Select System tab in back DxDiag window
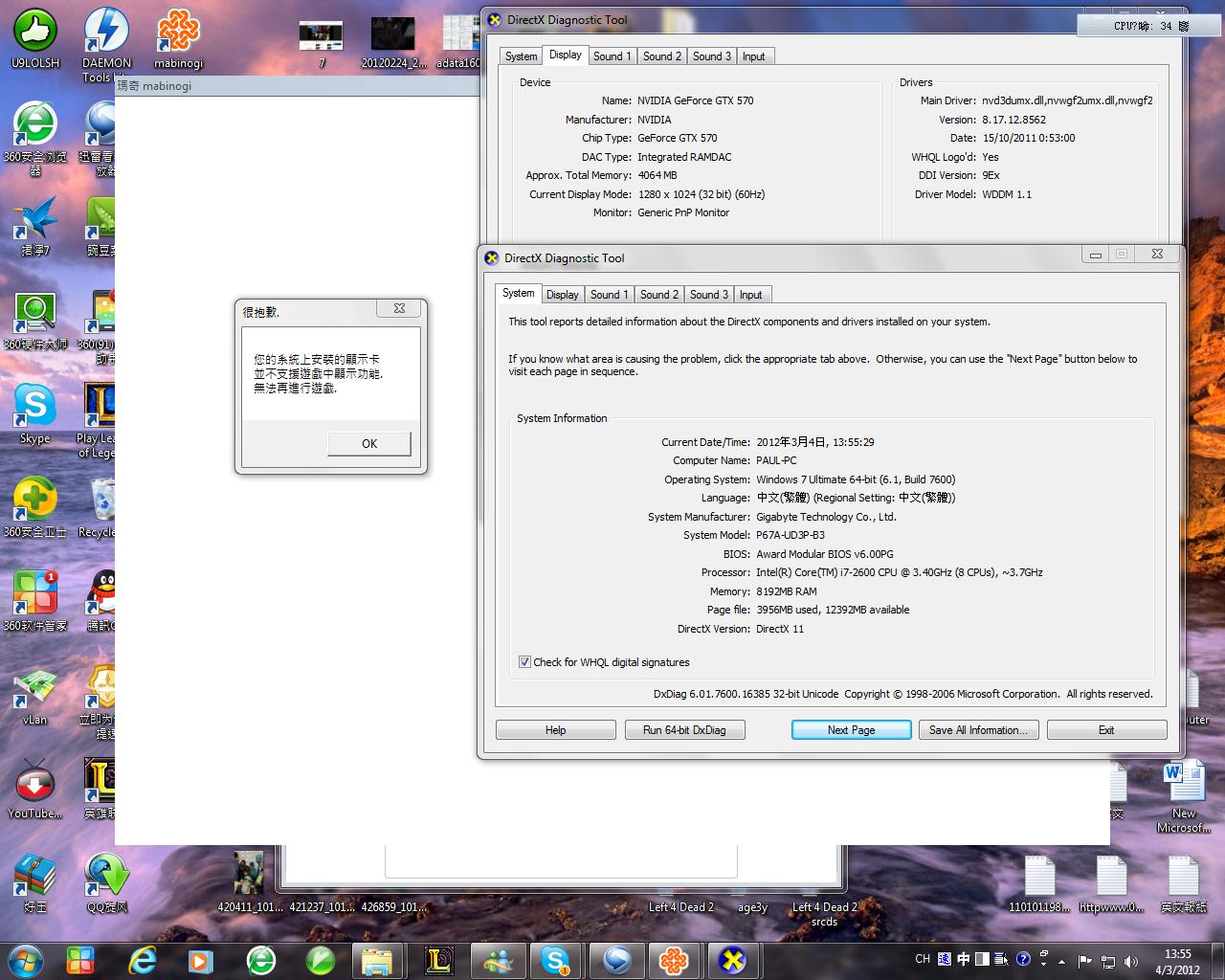The height and width of the screenshot is (980, 1225). click(521, 56)
